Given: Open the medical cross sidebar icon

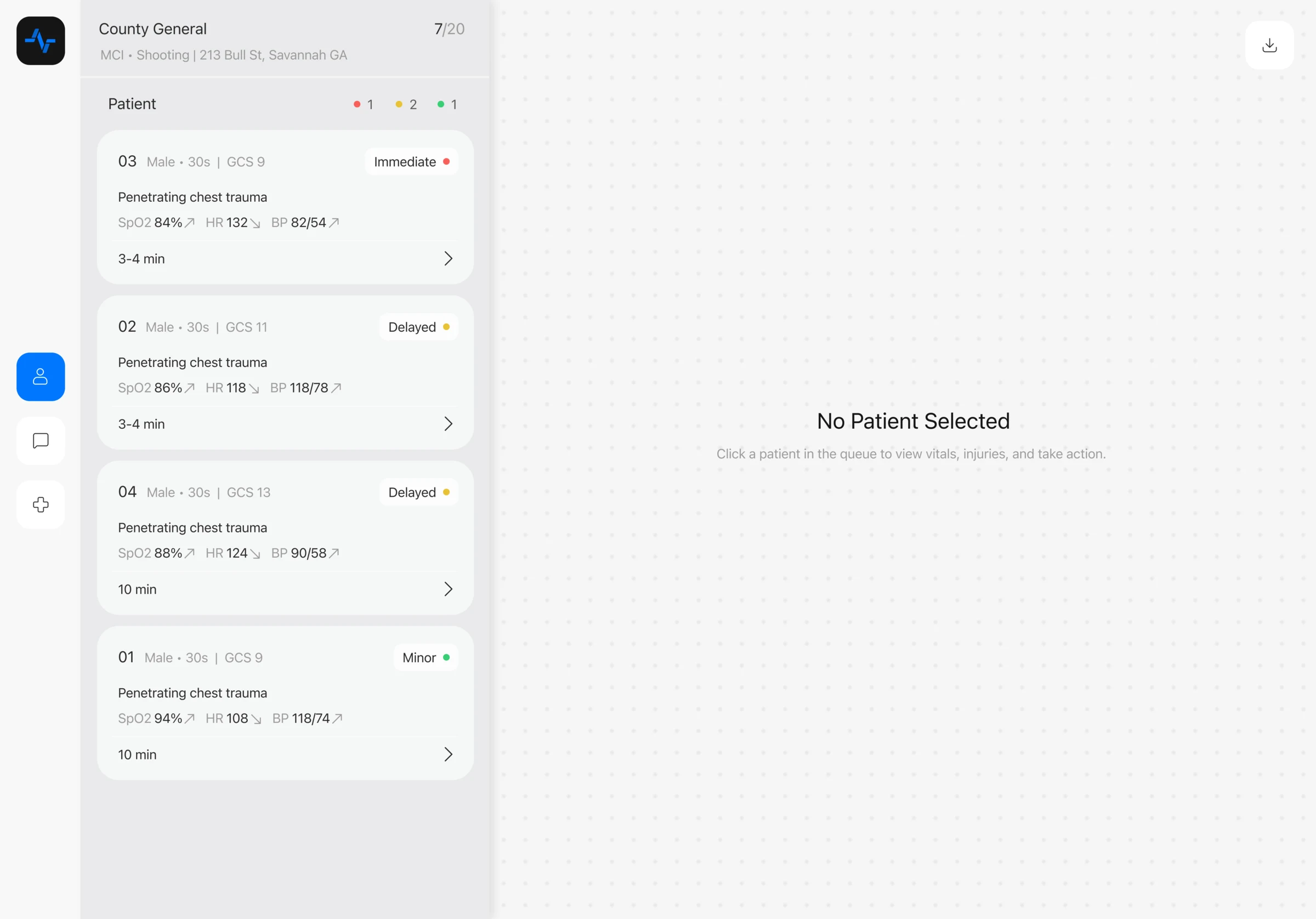Looking at the screenshot, I should click(x=41, y=504).
